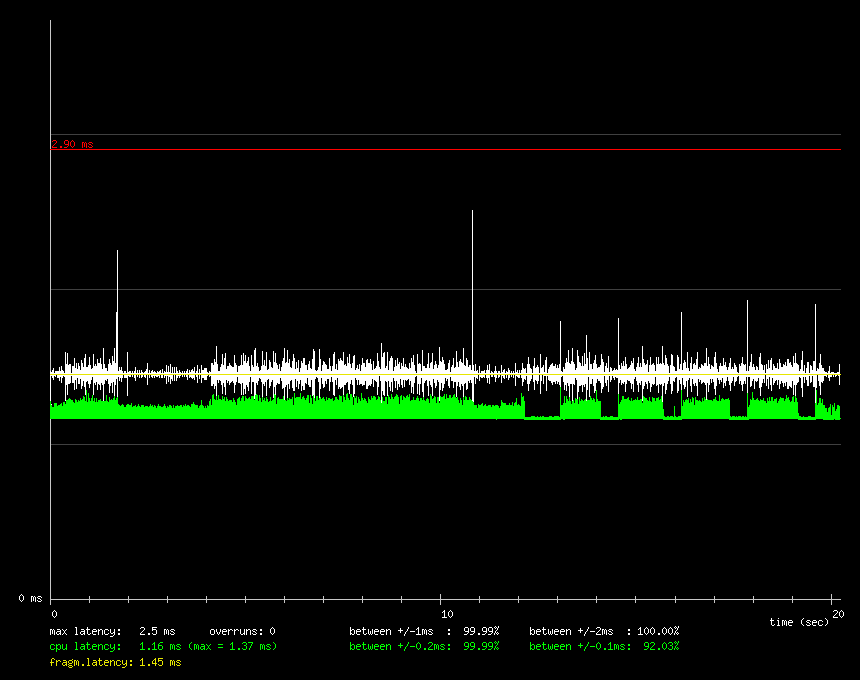Image resolution: width=860 pixels, height=680 pixels.
Task: Click the overruns: 0 readout
Action: (x=242, y=631)
